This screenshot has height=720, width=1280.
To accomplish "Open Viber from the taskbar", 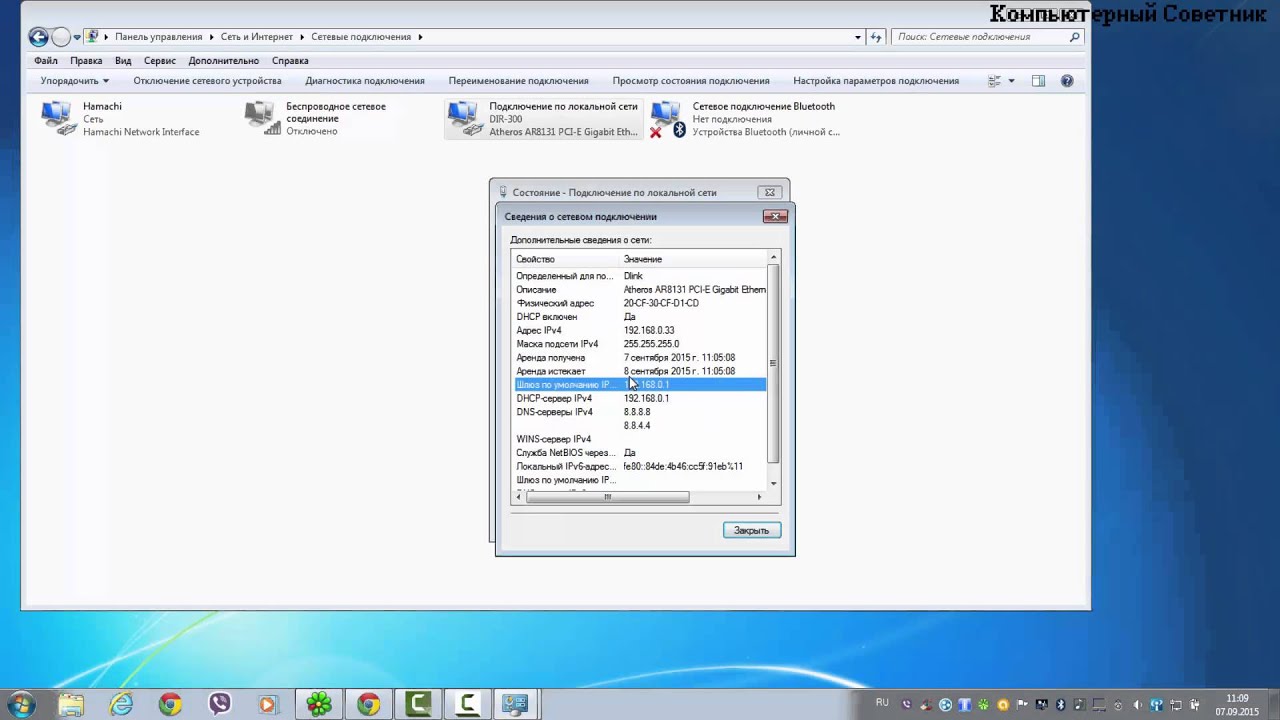I will pyautogui.click(x=220, y=705).
